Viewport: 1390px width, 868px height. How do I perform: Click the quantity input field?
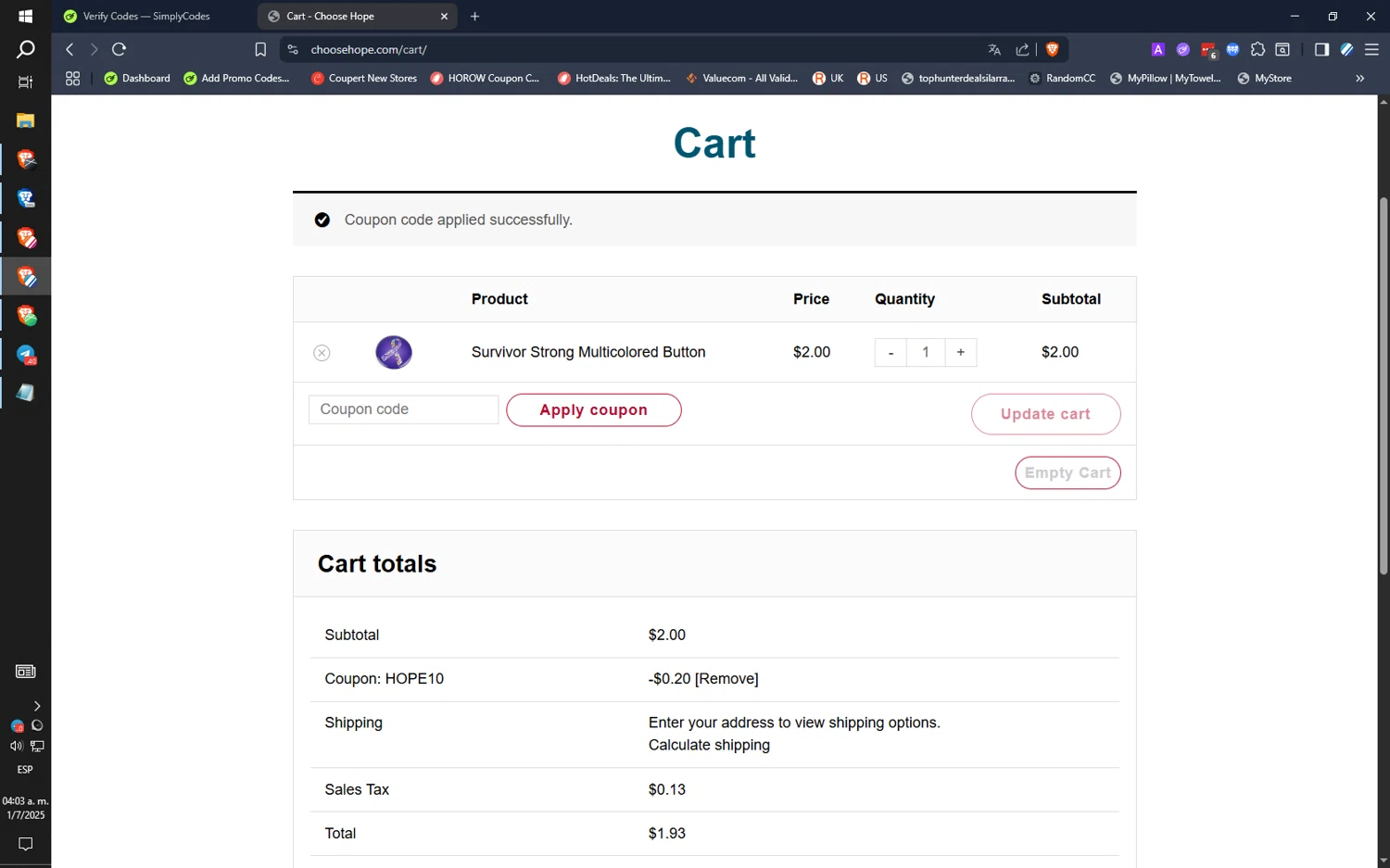[926, 352]
